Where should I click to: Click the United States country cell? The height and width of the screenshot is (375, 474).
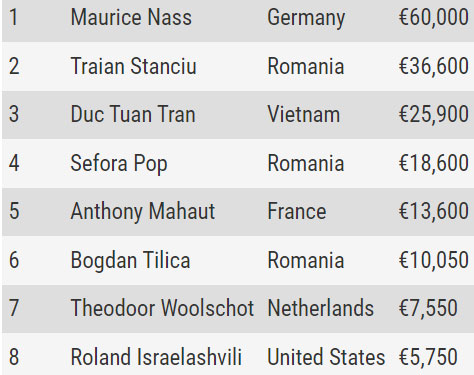326,357
